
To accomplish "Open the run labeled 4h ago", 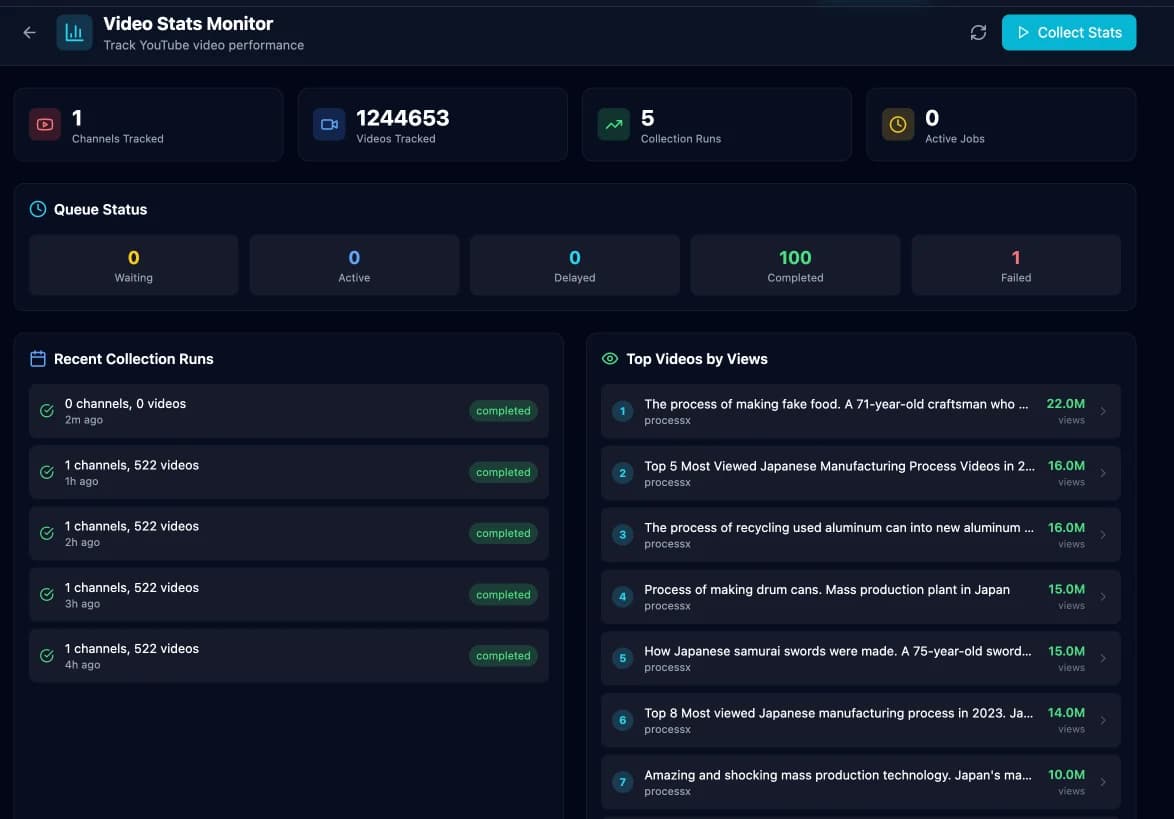I will click(289, 656).
